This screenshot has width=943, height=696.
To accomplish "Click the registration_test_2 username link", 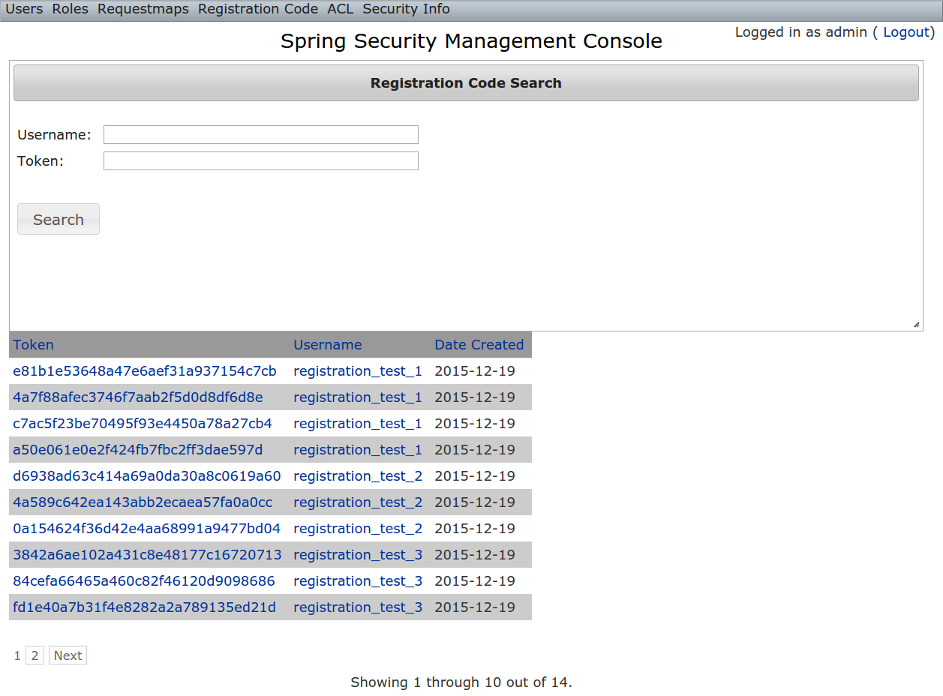I will point(357,476).
